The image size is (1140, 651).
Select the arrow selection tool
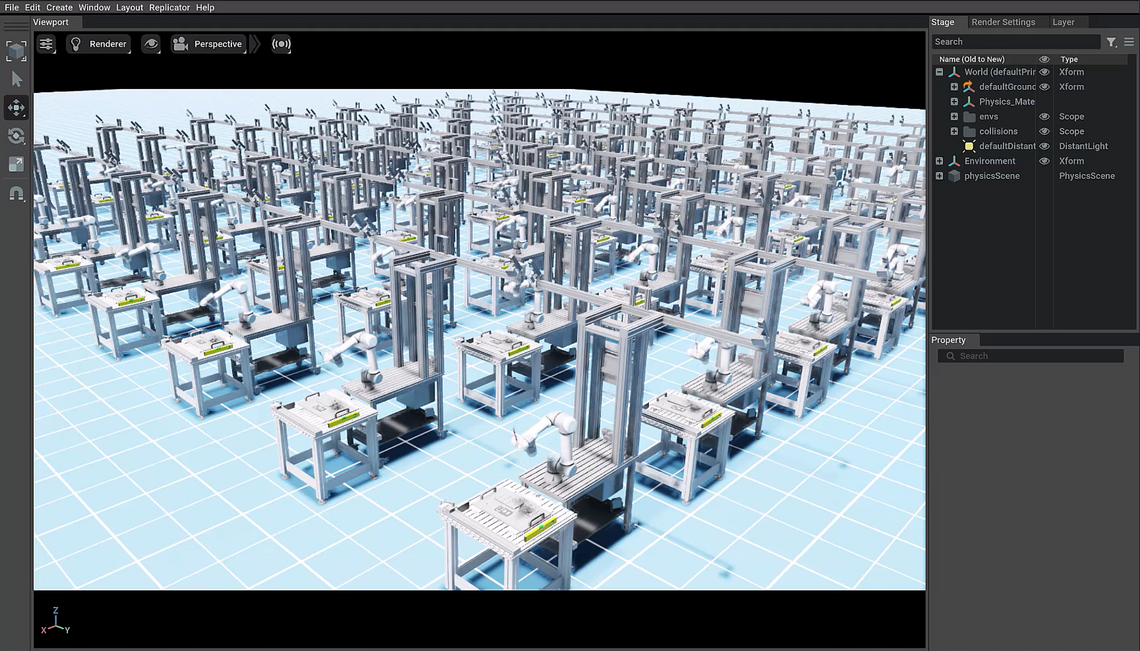[x=16, y=79]
